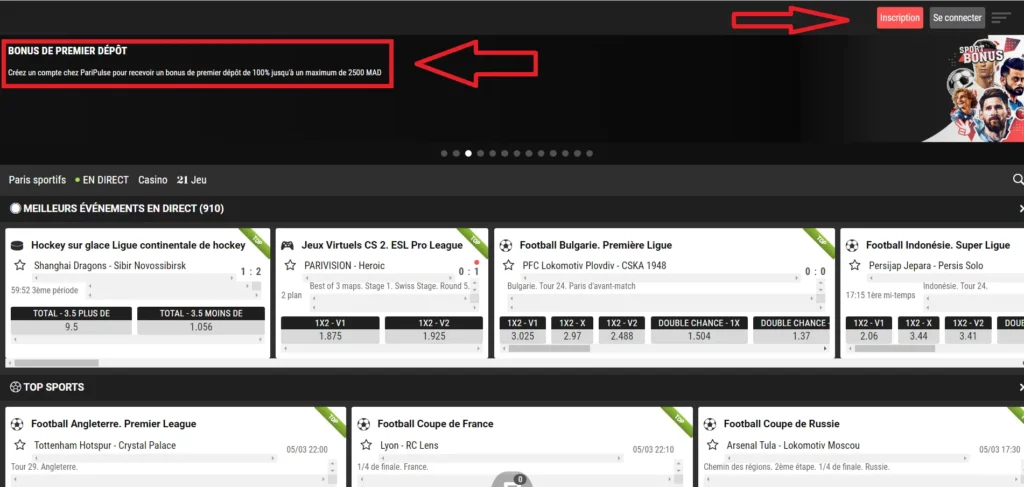Click football icon for Indonésie Super Ligue
This screenshot has height=487, width=1024.
[852, 245]
